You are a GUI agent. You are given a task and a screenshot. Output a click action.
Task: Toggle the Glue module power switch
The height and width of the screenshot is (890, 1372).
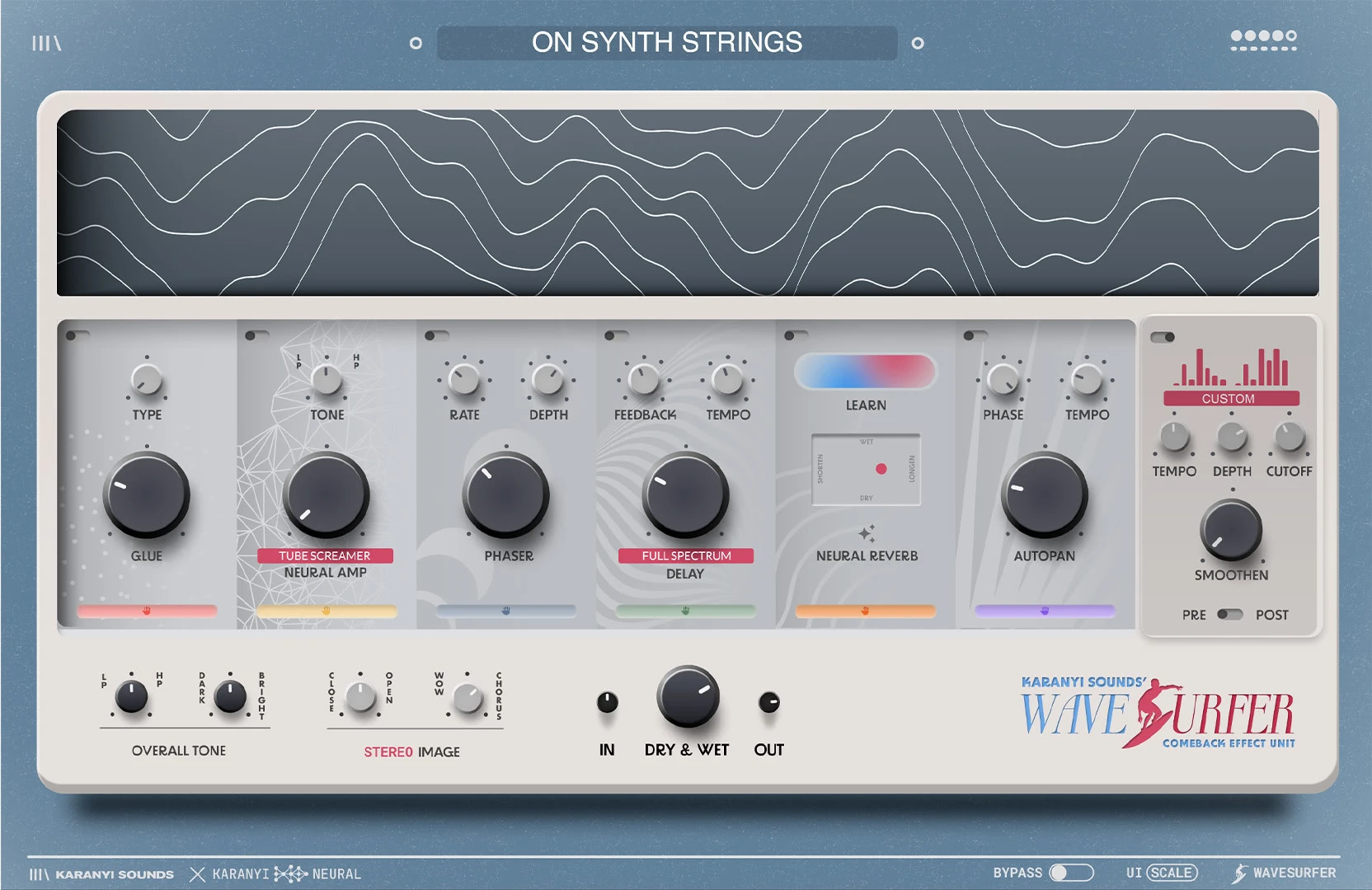coord(78,335)
